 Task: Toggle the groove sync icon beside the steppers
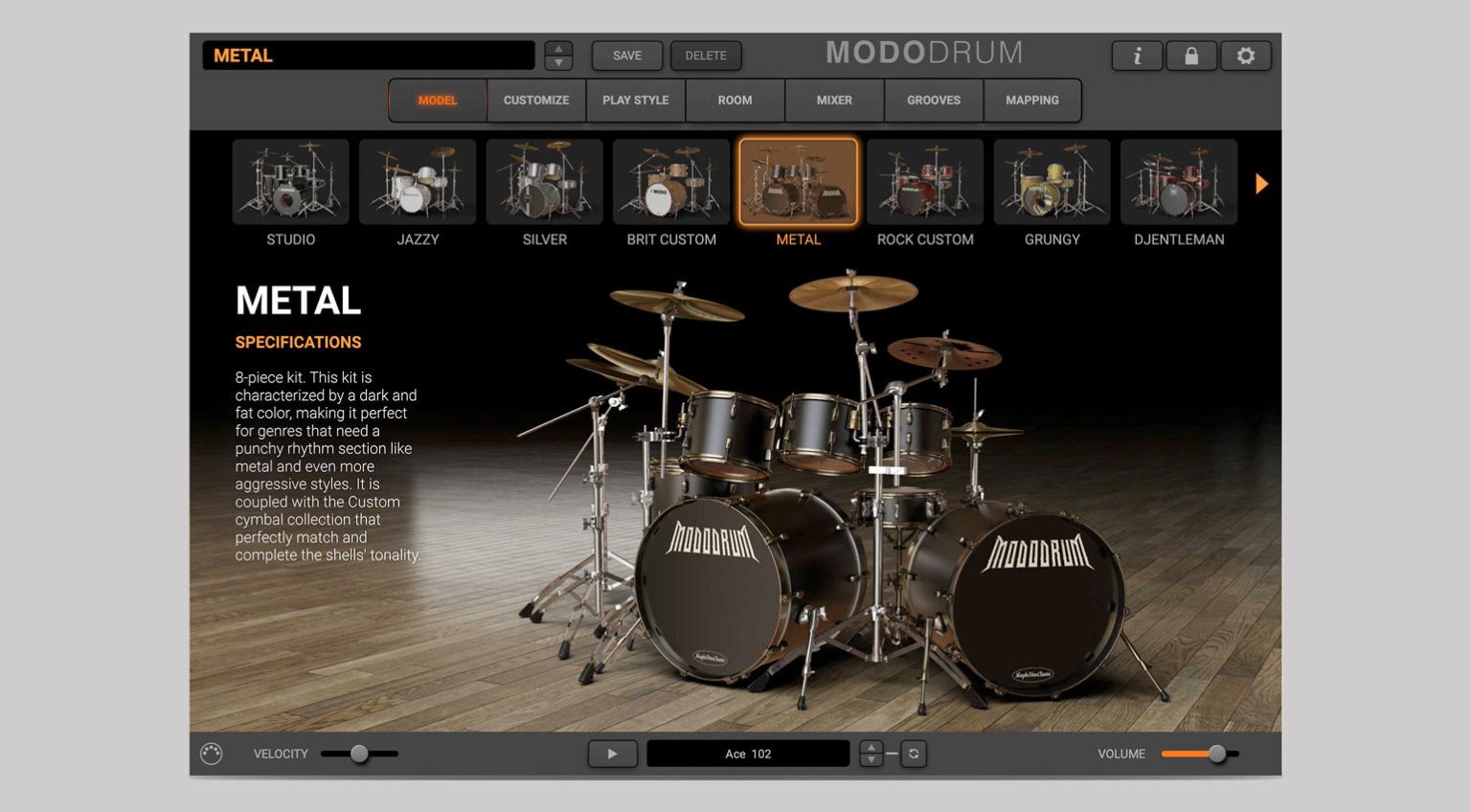(913, 754)
